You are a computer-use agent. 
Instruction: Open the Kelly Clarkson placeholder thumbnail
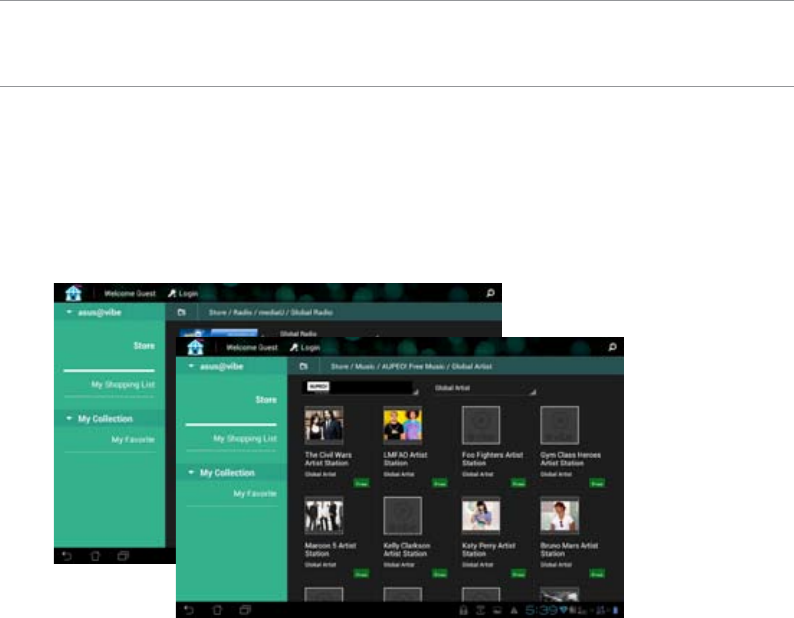[403, 516]
